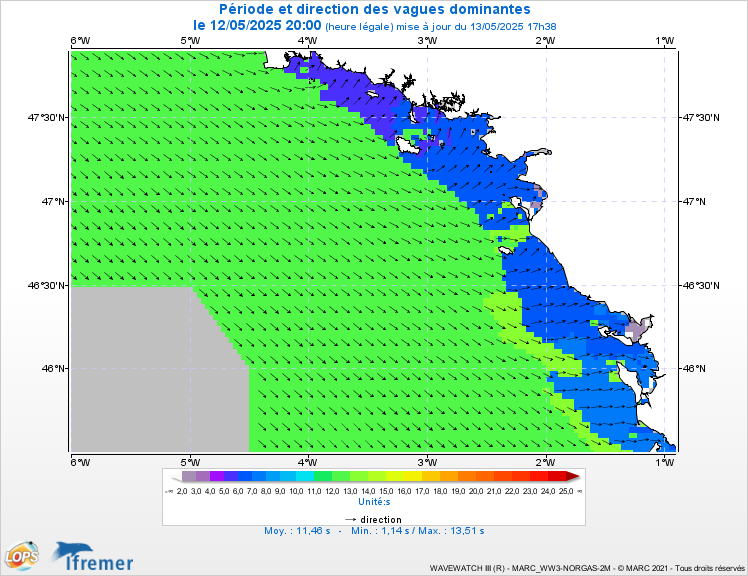Click the '3°W' label on the bottom axis
This screenshot has height=576, width=748.
click(x=427, y=462)
